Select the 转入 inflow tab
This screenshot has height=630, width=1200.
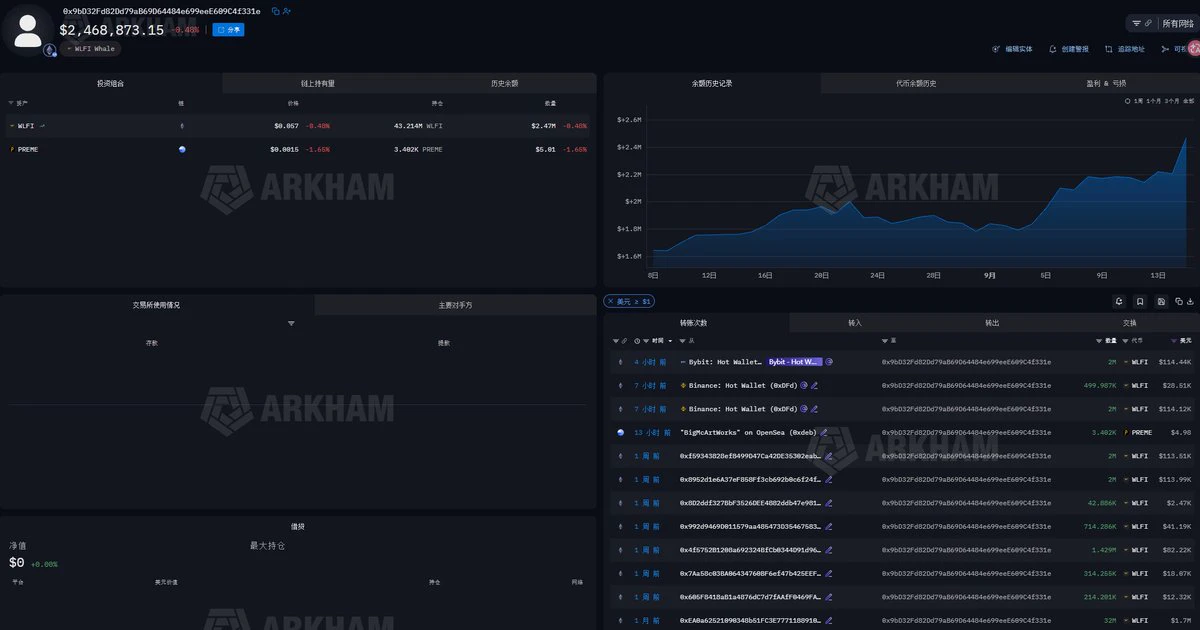pos(855,323)
